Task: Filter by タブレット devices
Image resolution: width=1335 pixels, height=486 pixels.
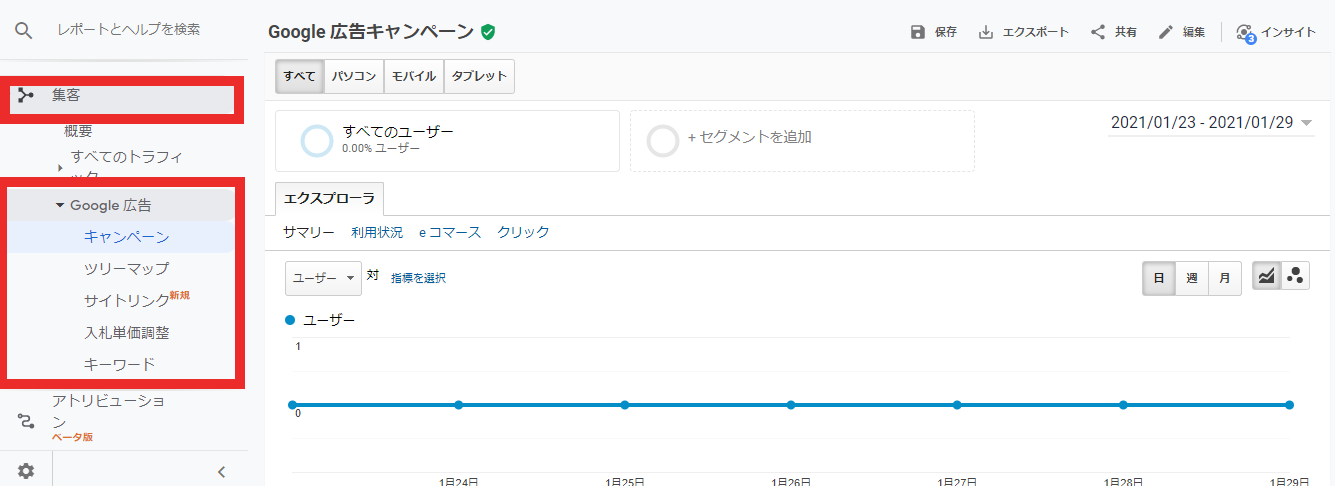Action: 479,76
